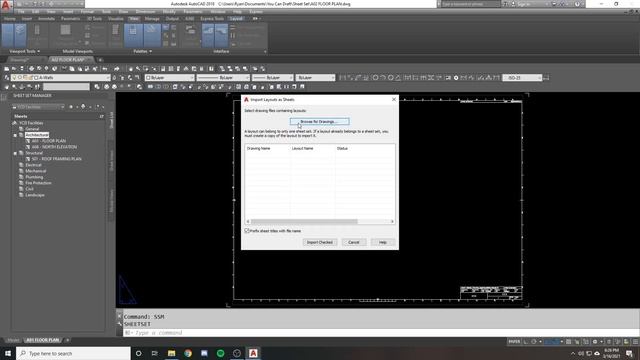Select sheet A06 - NORTH ELEVATION

(x=54, y=147)
